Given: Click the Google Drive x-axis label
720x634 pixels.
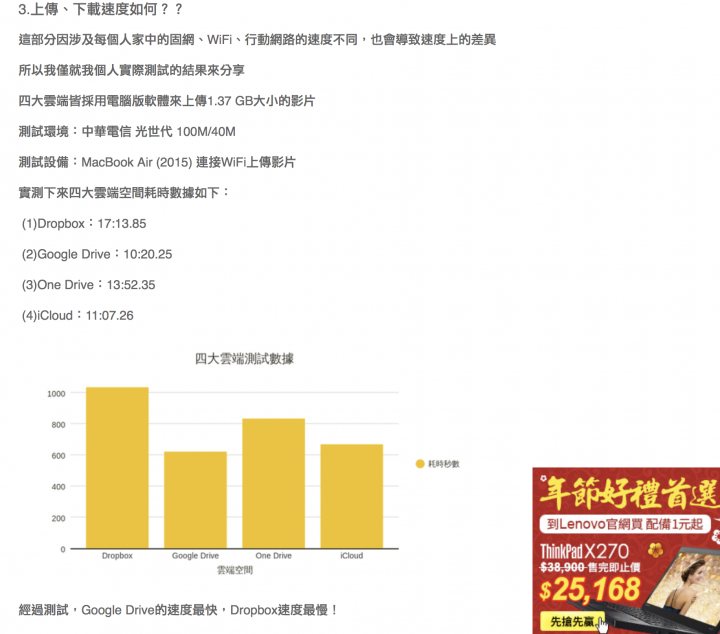Looking at the screenshot, I should [195, 555].
